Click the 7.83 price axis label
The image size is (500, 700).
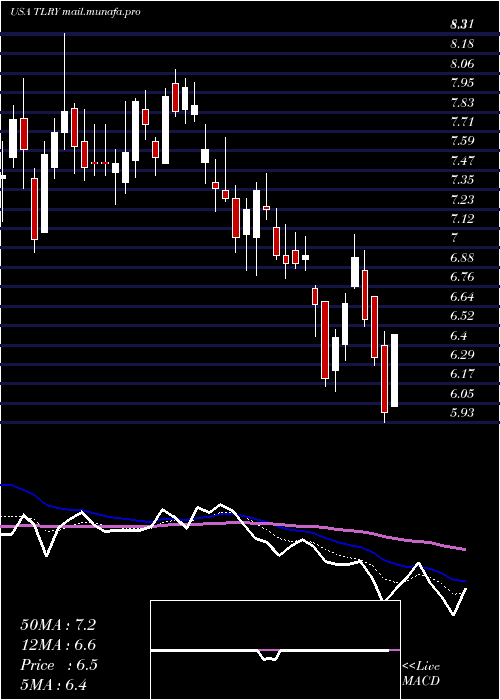pyautogui.click(x=462, y=103)
